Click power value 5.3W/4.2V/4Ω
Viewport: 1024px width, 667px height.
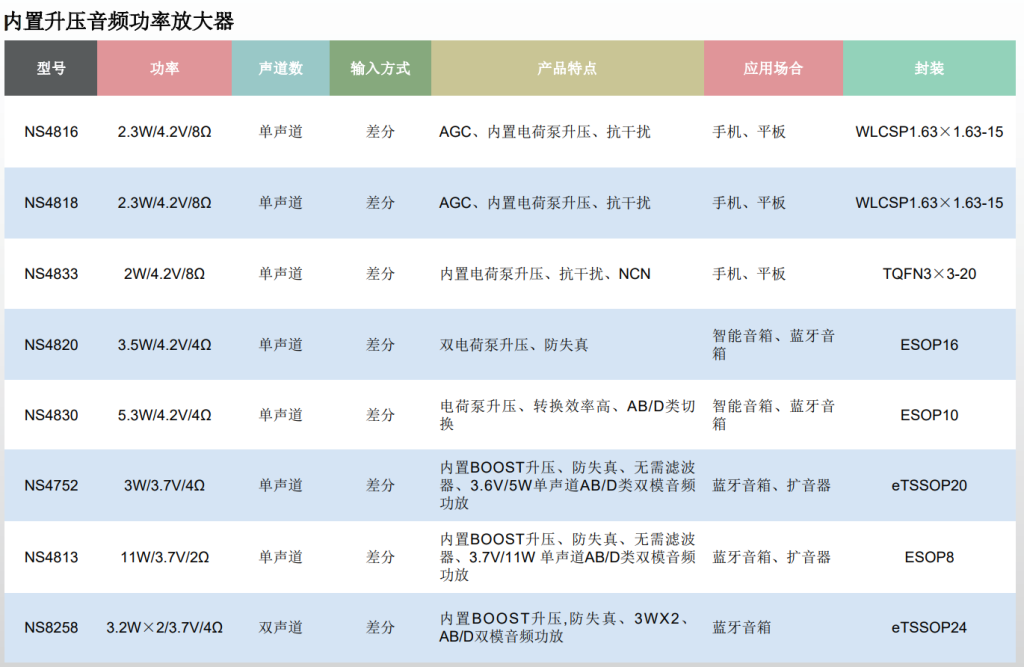[165, 415]
